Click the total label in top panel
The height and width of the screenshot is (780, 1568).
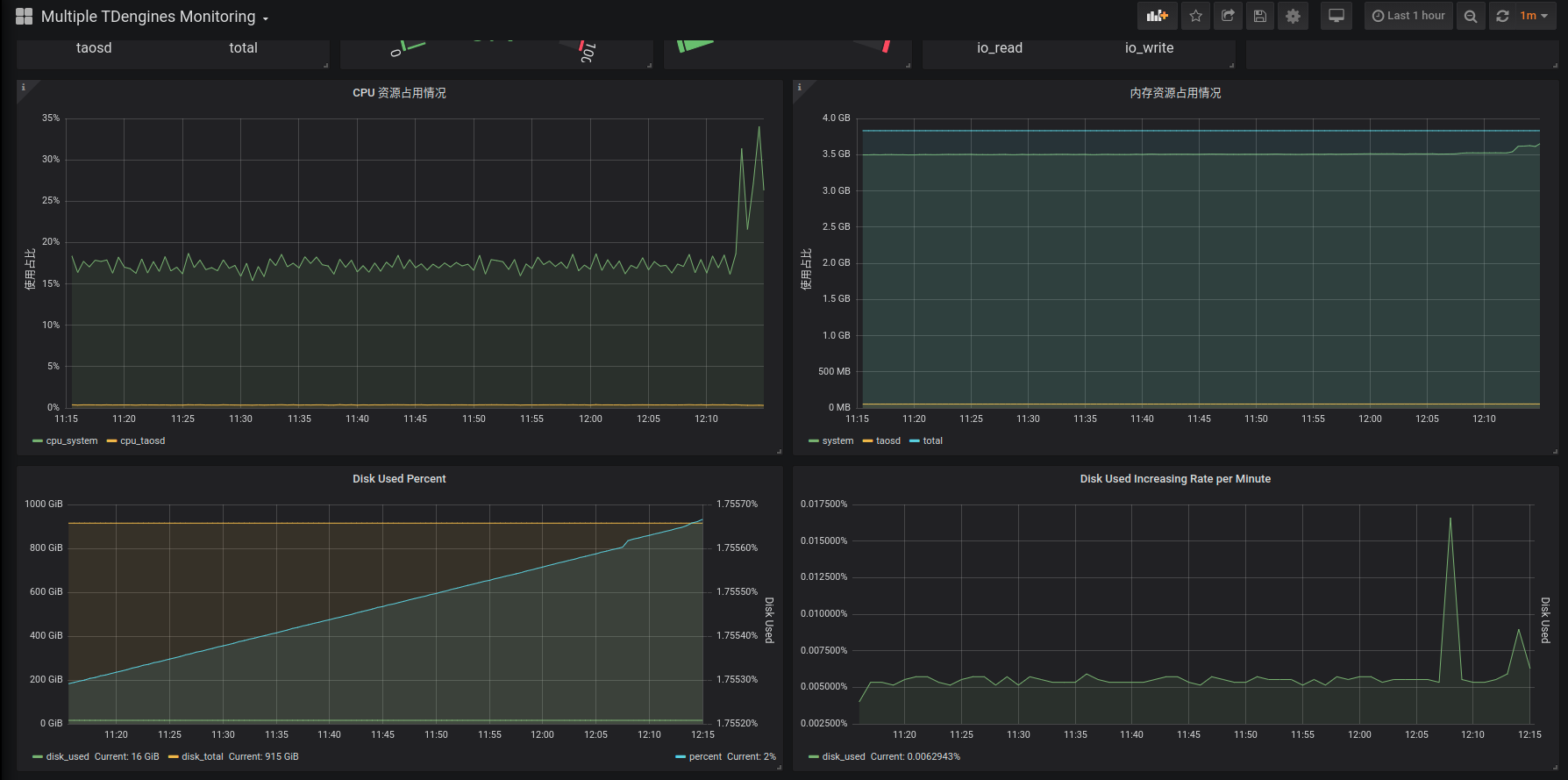[244, 48]
